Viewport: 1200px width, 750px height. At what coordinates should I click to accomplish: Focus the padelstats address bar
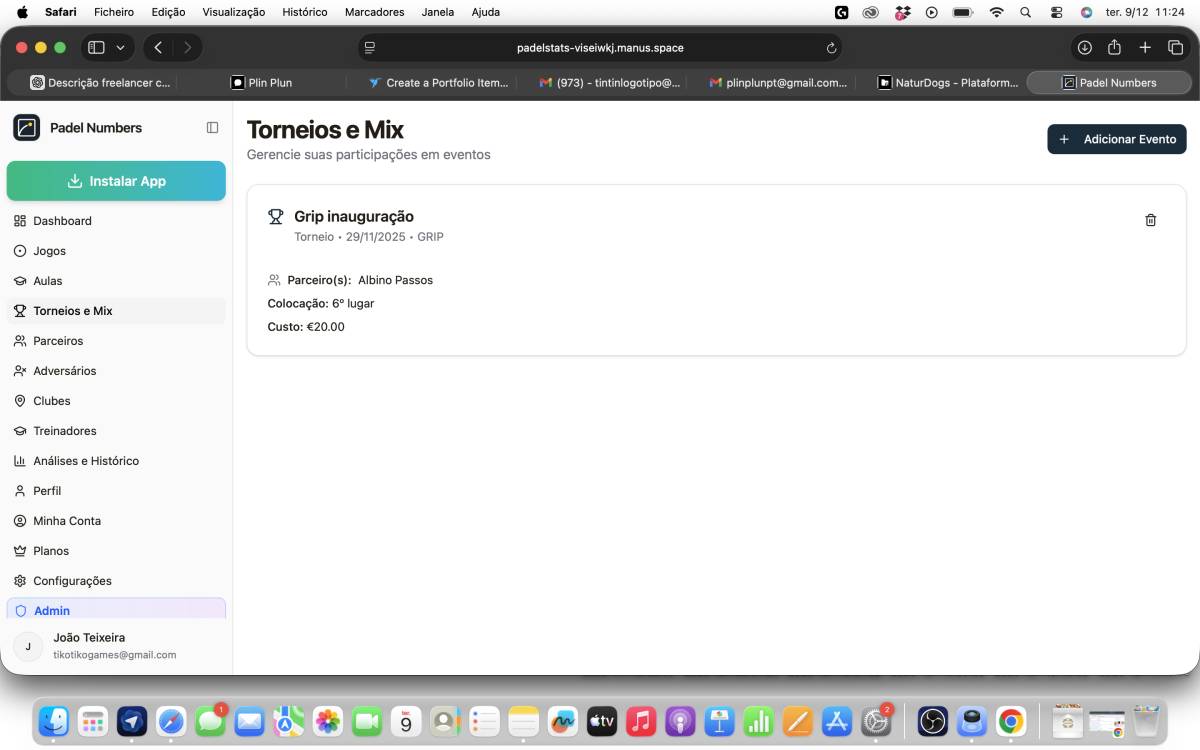coord(600,48)
